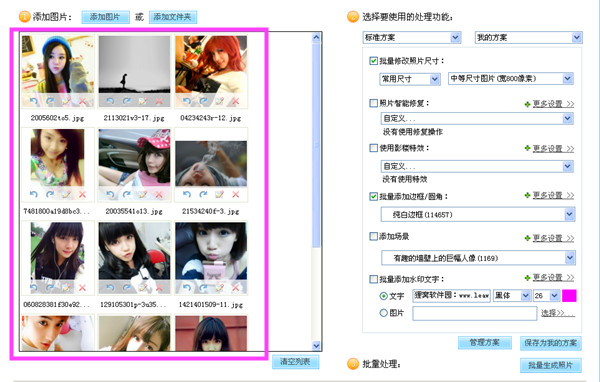Edit the 04234243r-12.jpg image
Viewport: 600px width, 382px height.
[x=219, y=101]
